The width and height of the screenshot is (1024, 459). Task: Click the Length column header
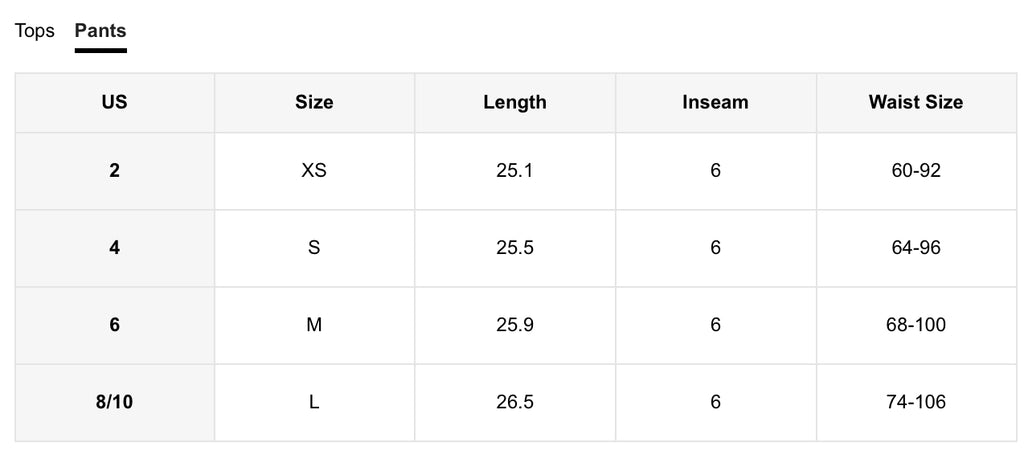[514, 102]
